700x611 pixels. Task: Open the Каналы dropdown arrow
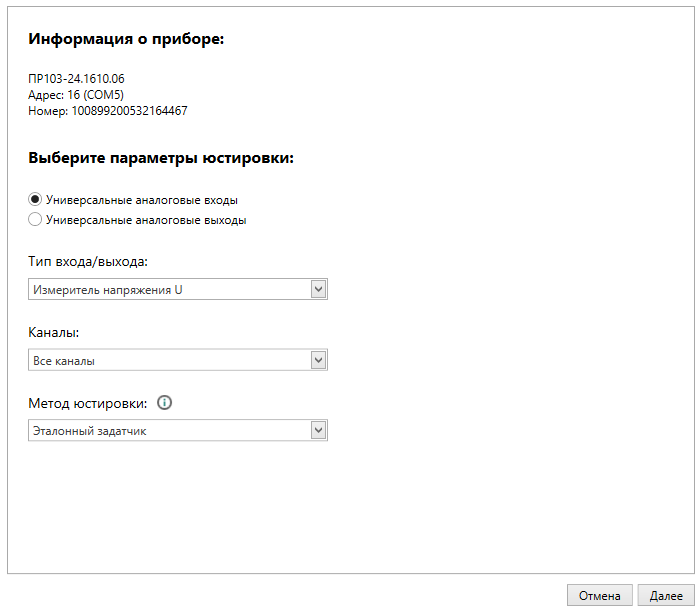pyautogui.click(x=319, y=359)
